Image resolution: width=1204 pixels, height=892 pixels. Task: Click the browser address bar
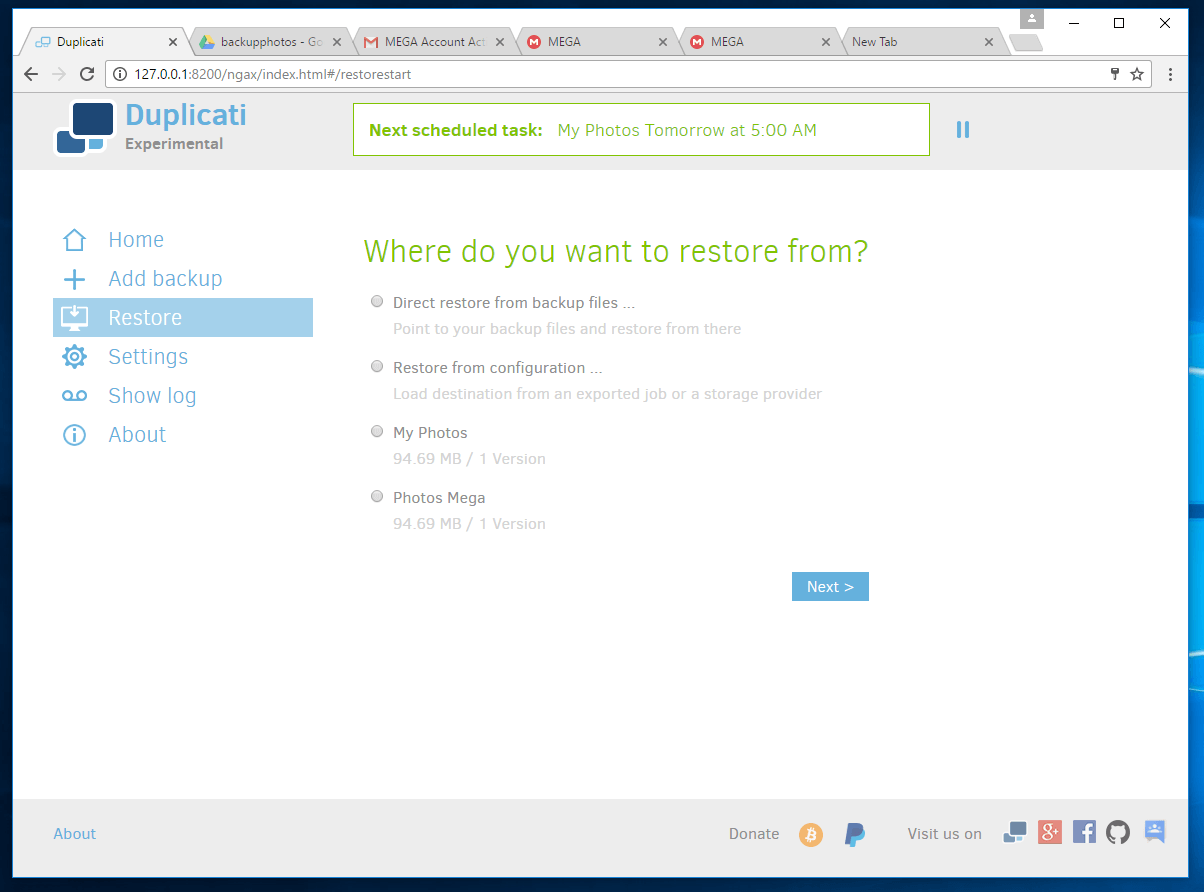point(600,74)
